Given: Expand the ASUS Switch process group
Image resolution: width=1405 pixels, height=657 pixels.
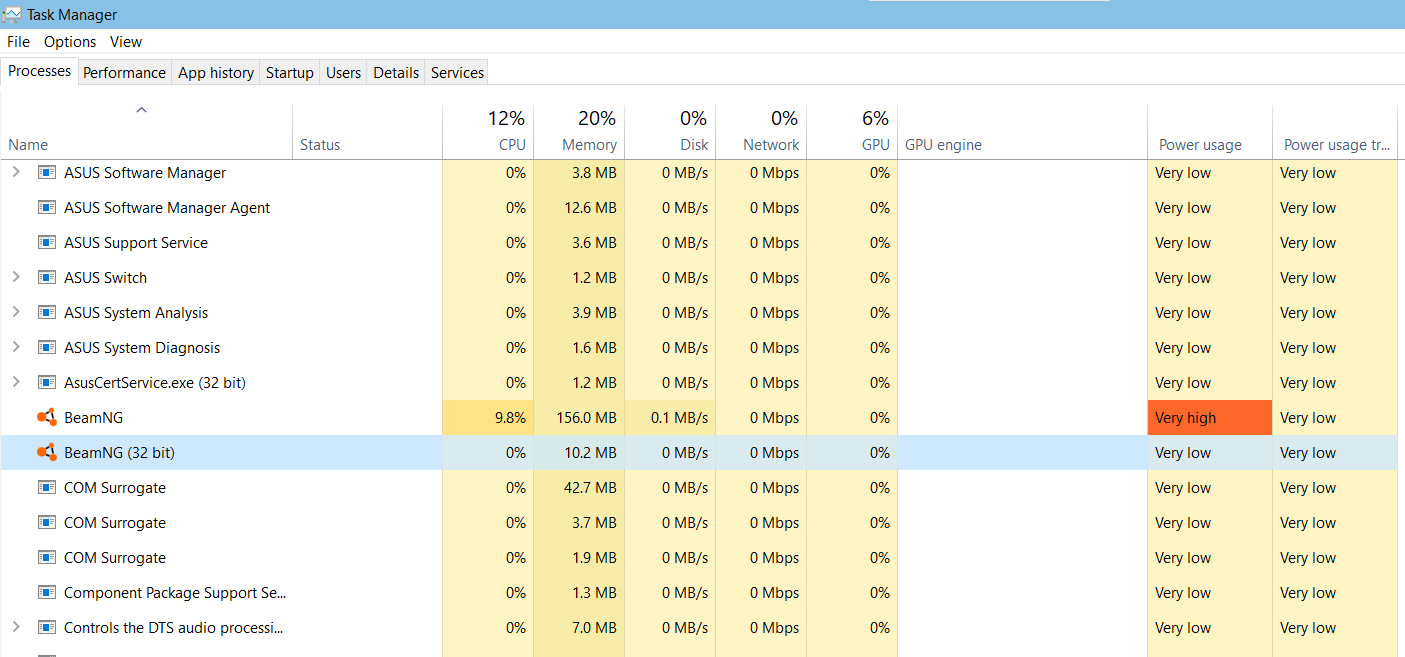Looking at the screenshot, I should click(x=16, y=278).
